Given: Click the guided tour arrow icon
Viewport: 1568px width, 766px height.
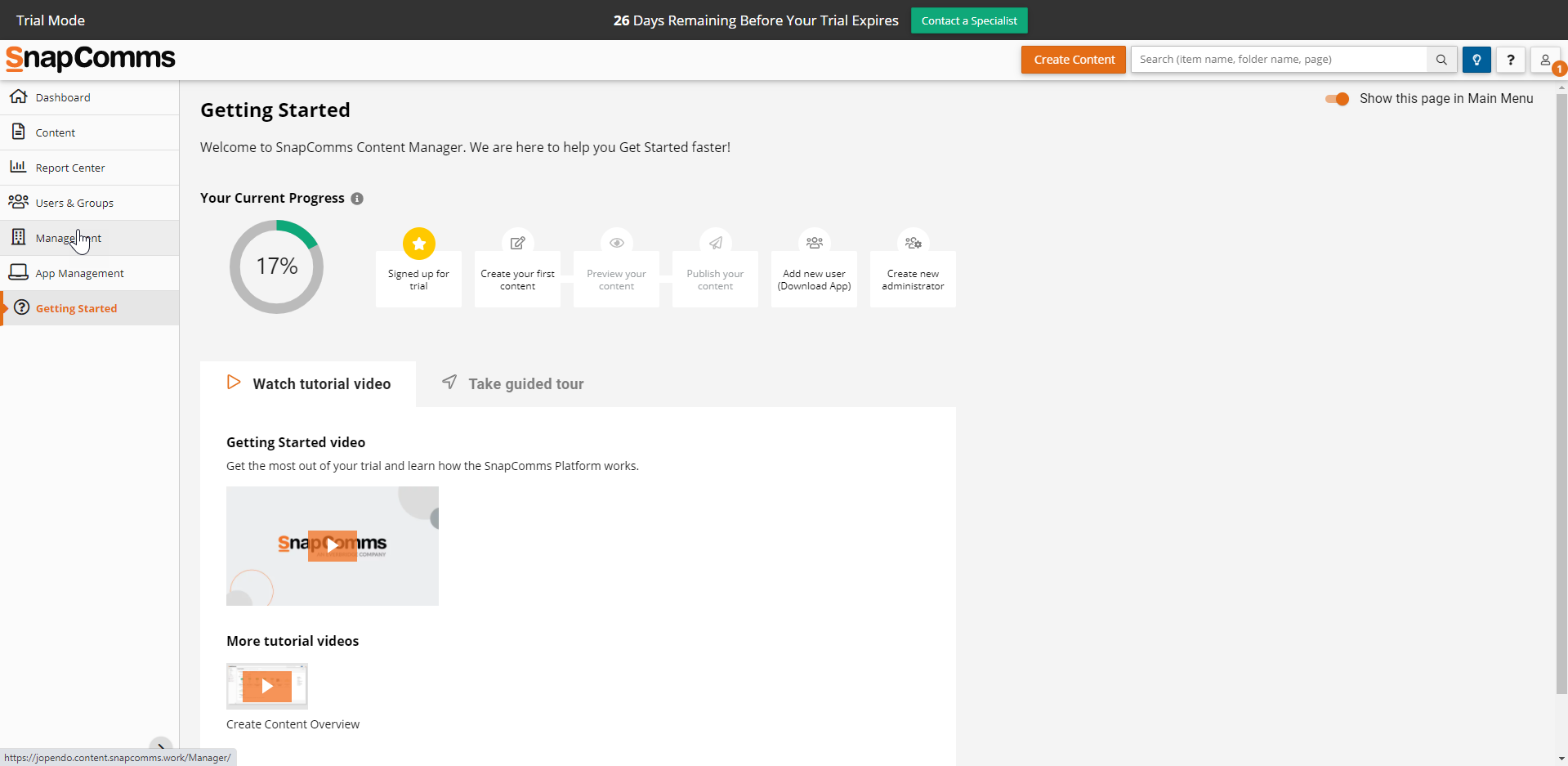Looking at the screenshot, I should pos(449,382).
